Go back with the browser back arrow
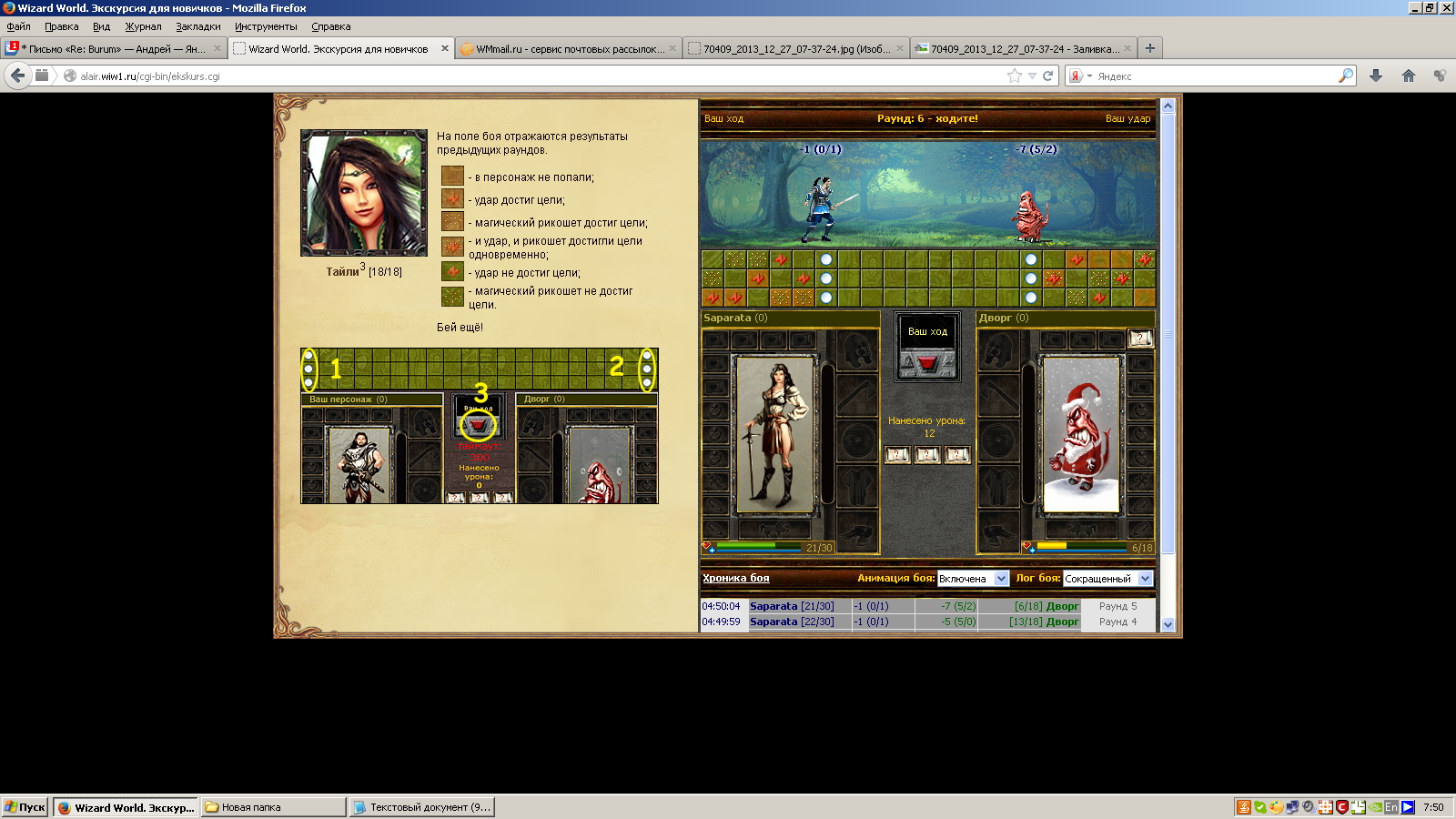 coord(17,76)
